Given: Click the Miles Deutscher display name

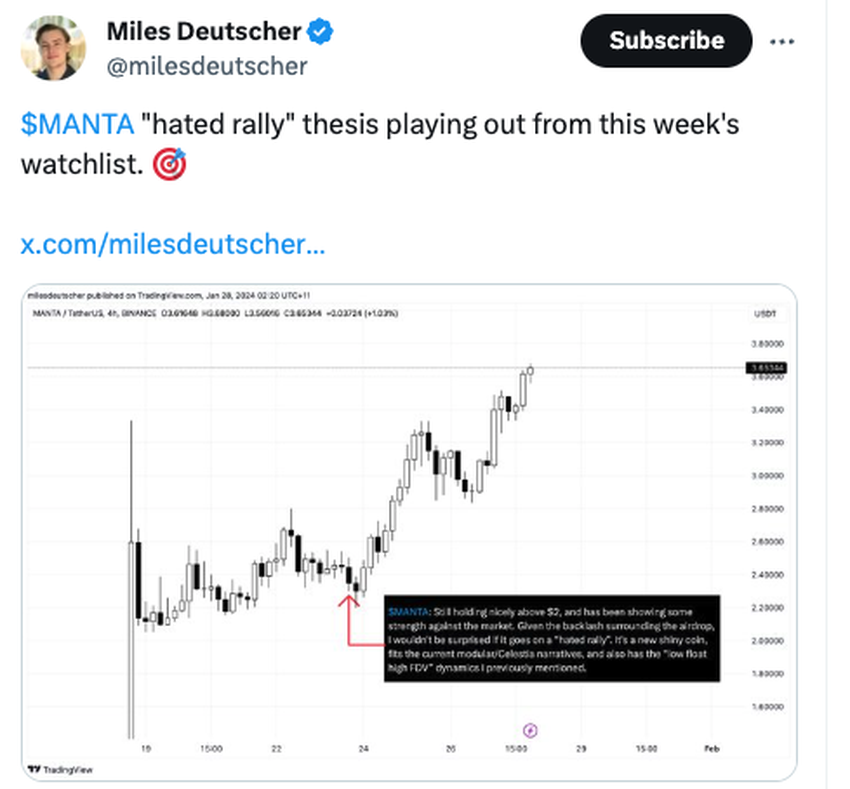Looking at the screenshot, I should 204,31.
